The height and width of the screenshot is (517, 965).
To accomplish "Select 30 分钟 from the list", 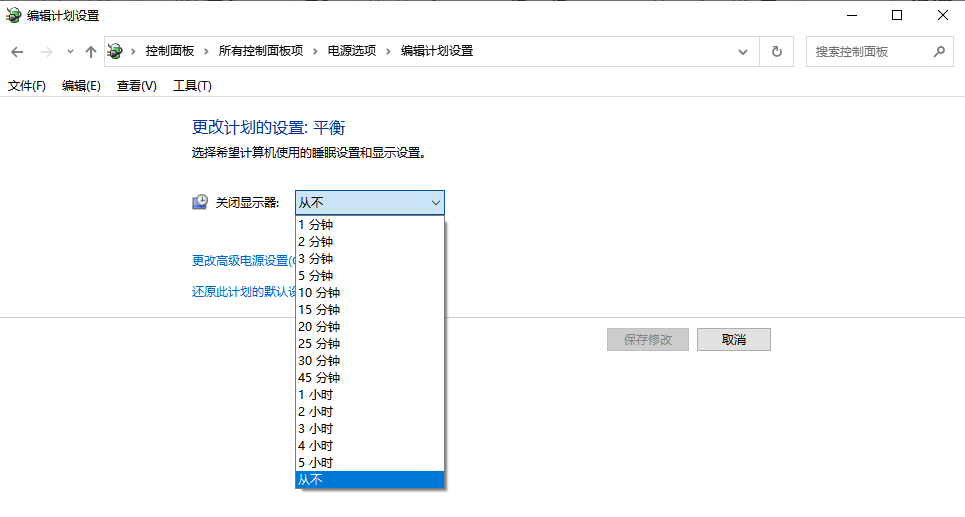I will click(x=369, y=361).
